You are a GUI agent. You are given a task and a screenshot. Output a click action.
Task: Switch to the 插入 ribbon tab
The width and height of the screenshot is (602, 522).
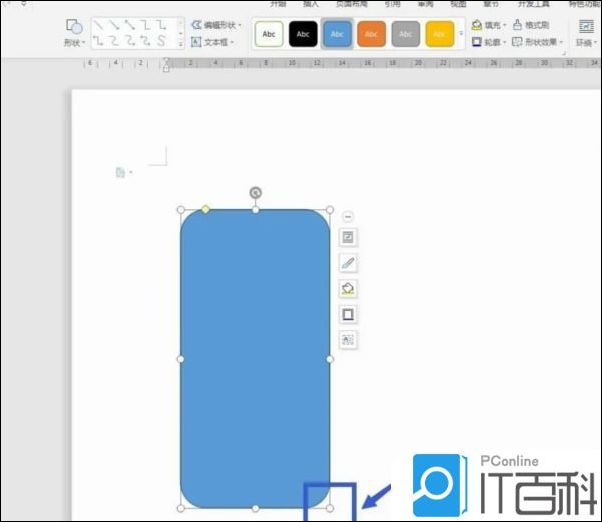click(x=311, y=4)
